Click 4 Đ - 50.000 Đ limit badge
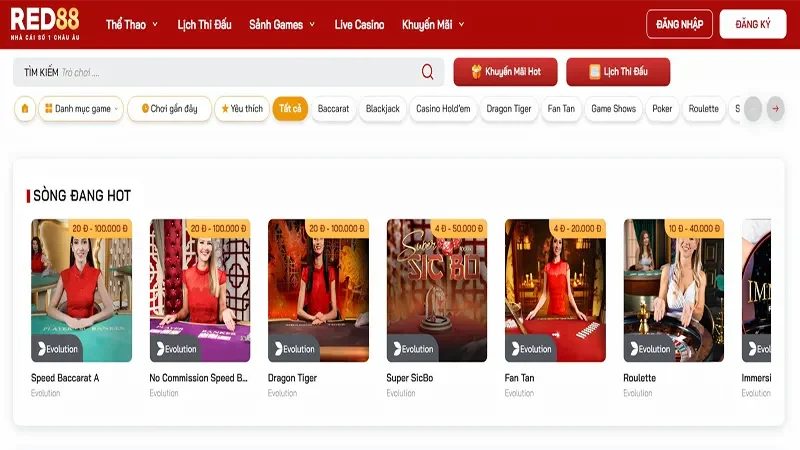Viewport: 800px width, 450px height. (459, 229)
